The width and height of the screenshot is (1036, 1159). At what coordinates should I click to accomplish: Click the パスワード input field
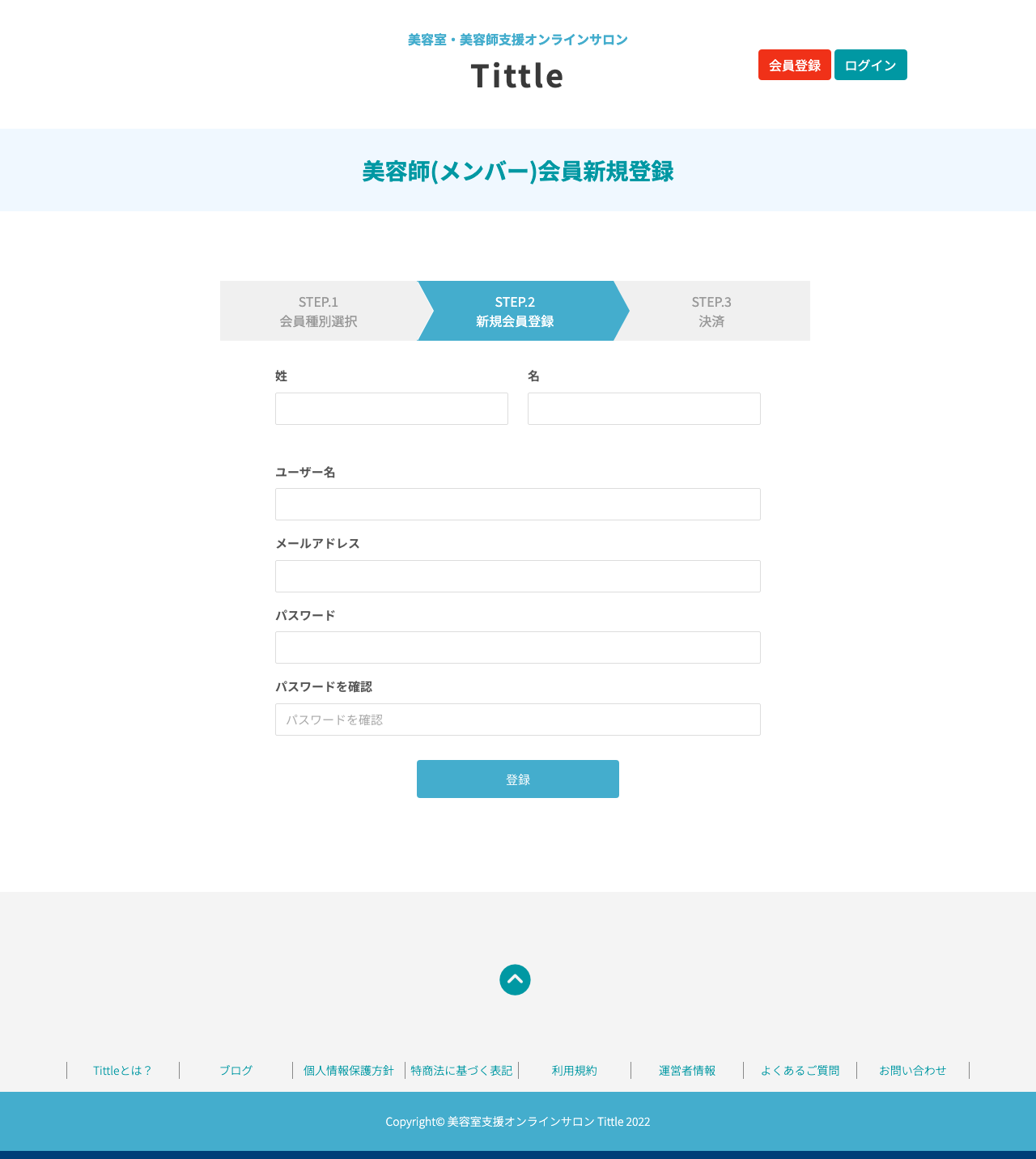pyautogui.click(x=517, y=647)
